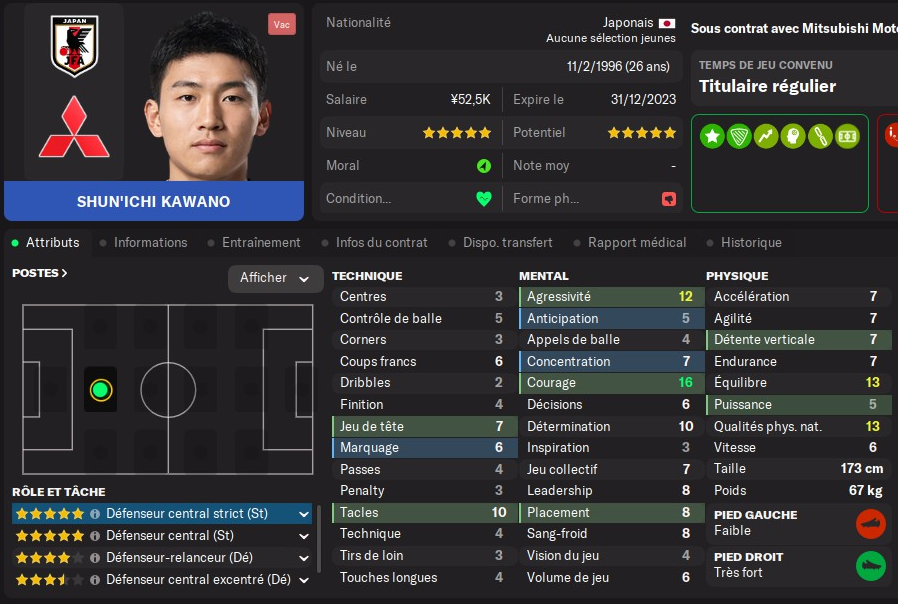
Task: Expand Défenseur central excentré (Dé) role
Action: tap(304, 580)
